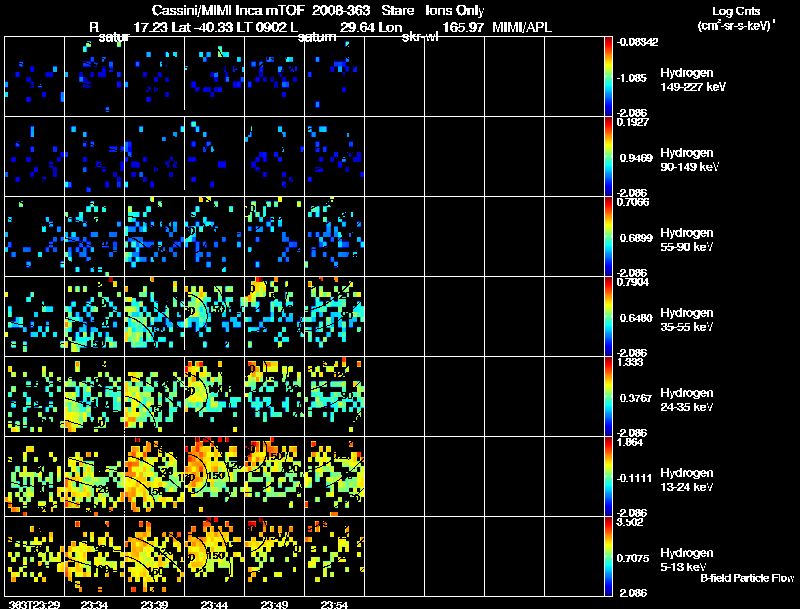Screen dimensions: 800x609
Task: Select the '23:39' time label
Action: pyautogui.click(x=154, y=604)
